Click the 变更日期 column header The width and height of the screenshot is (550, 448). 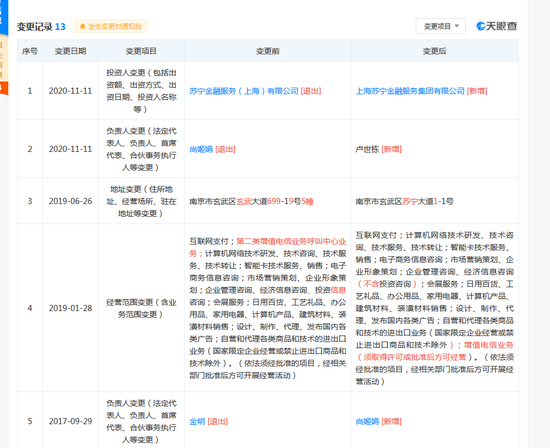pos(71,51)
